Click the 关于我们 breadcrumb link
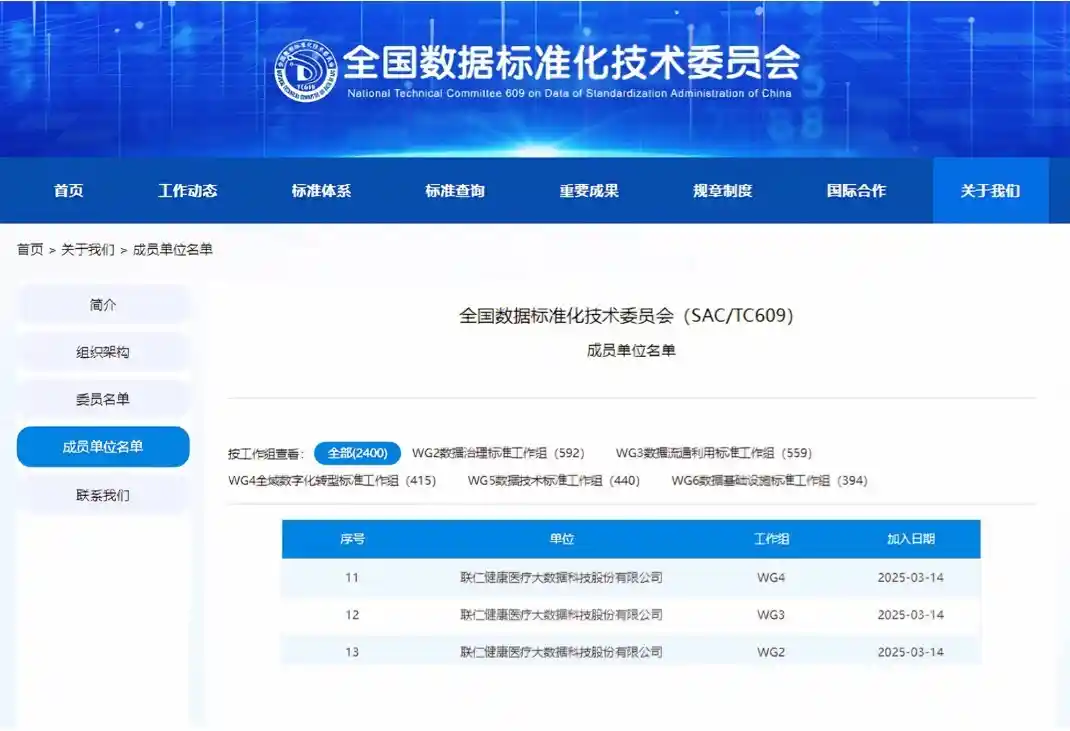The width and height of the screenshot is (1070, 731). [x=88, y=249]
